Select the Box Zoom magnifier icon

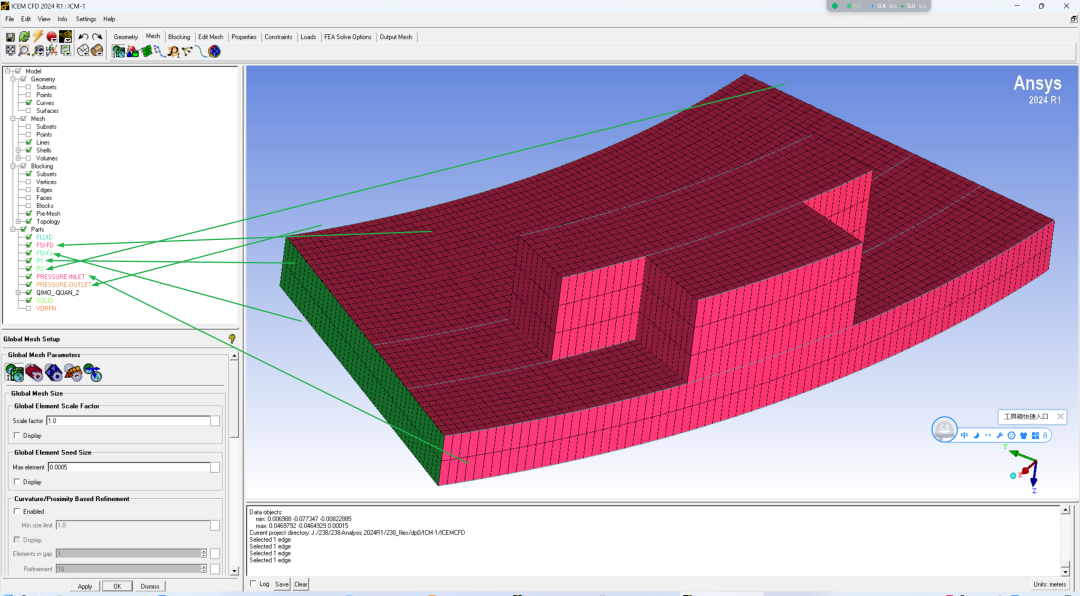[x=24, y=51]
